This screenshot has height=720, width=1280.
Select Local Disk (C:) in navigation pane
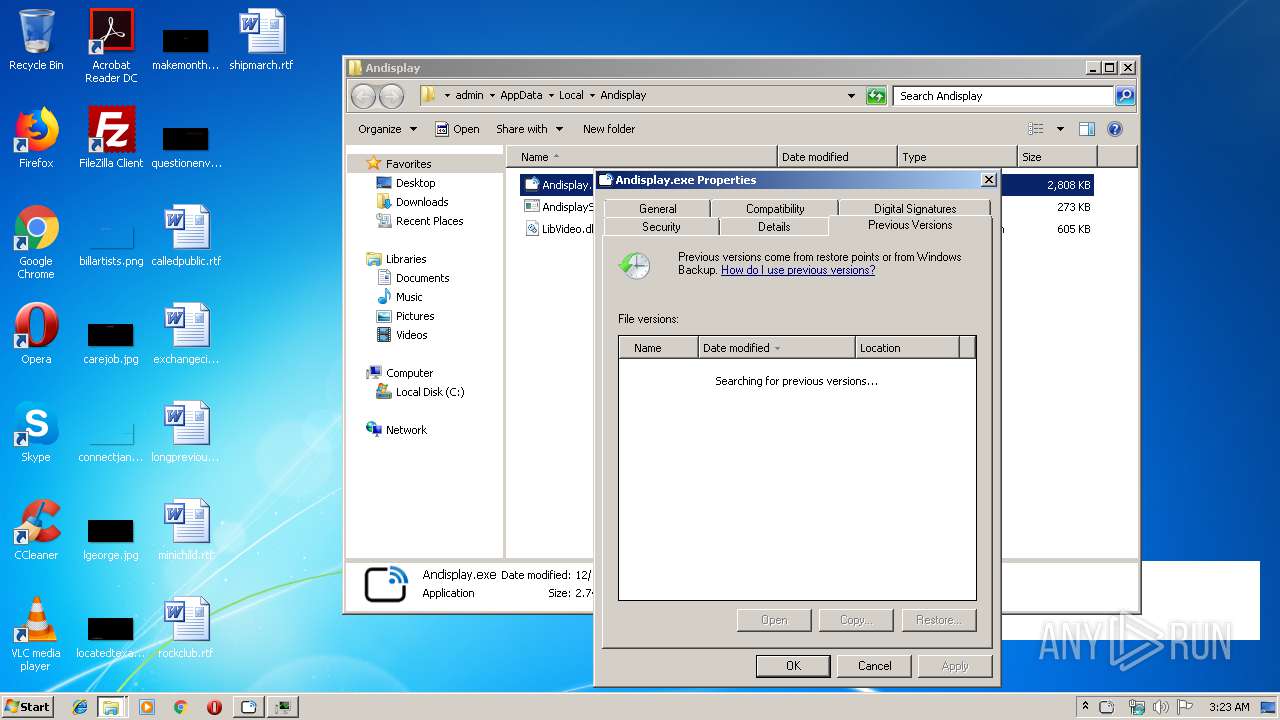[429, 392]
